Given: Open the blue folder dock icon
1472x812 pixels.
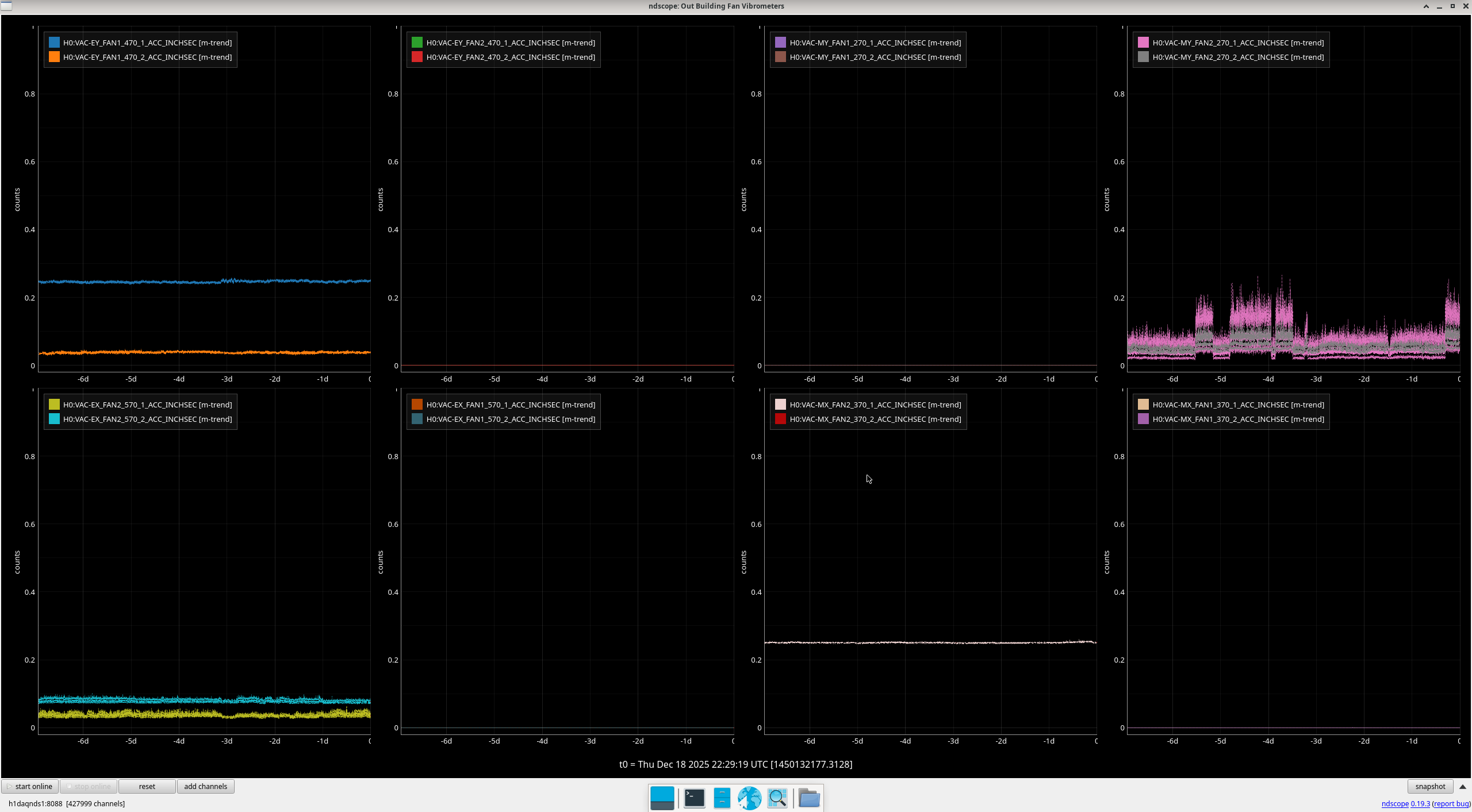Looking at the screenshot, I should click(x=809, y=798).
